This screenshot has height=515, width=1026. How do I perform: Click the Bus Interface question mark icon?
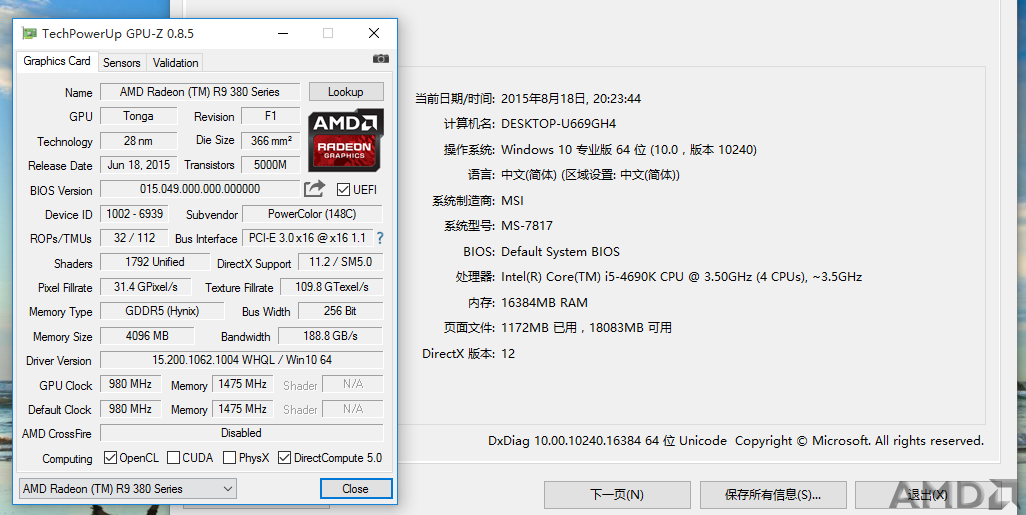pos(380,238)
